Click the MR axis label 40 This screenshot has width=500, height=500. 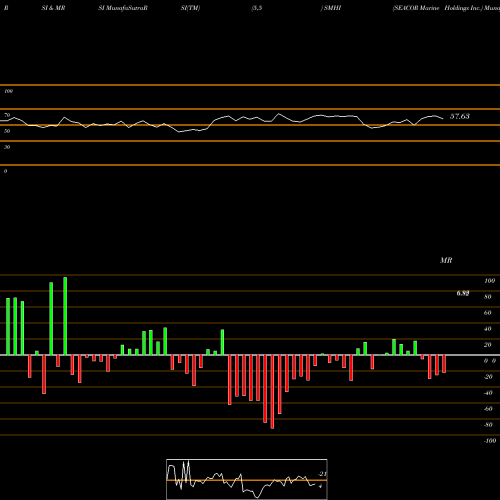click(488, 329)
